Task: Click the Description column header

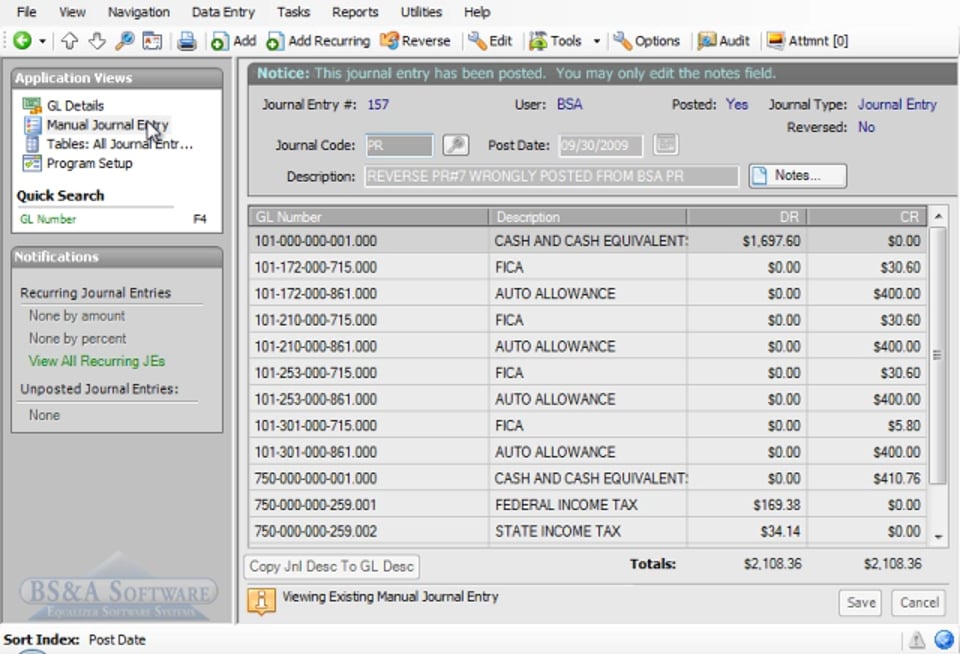Action: pos(587,217)
